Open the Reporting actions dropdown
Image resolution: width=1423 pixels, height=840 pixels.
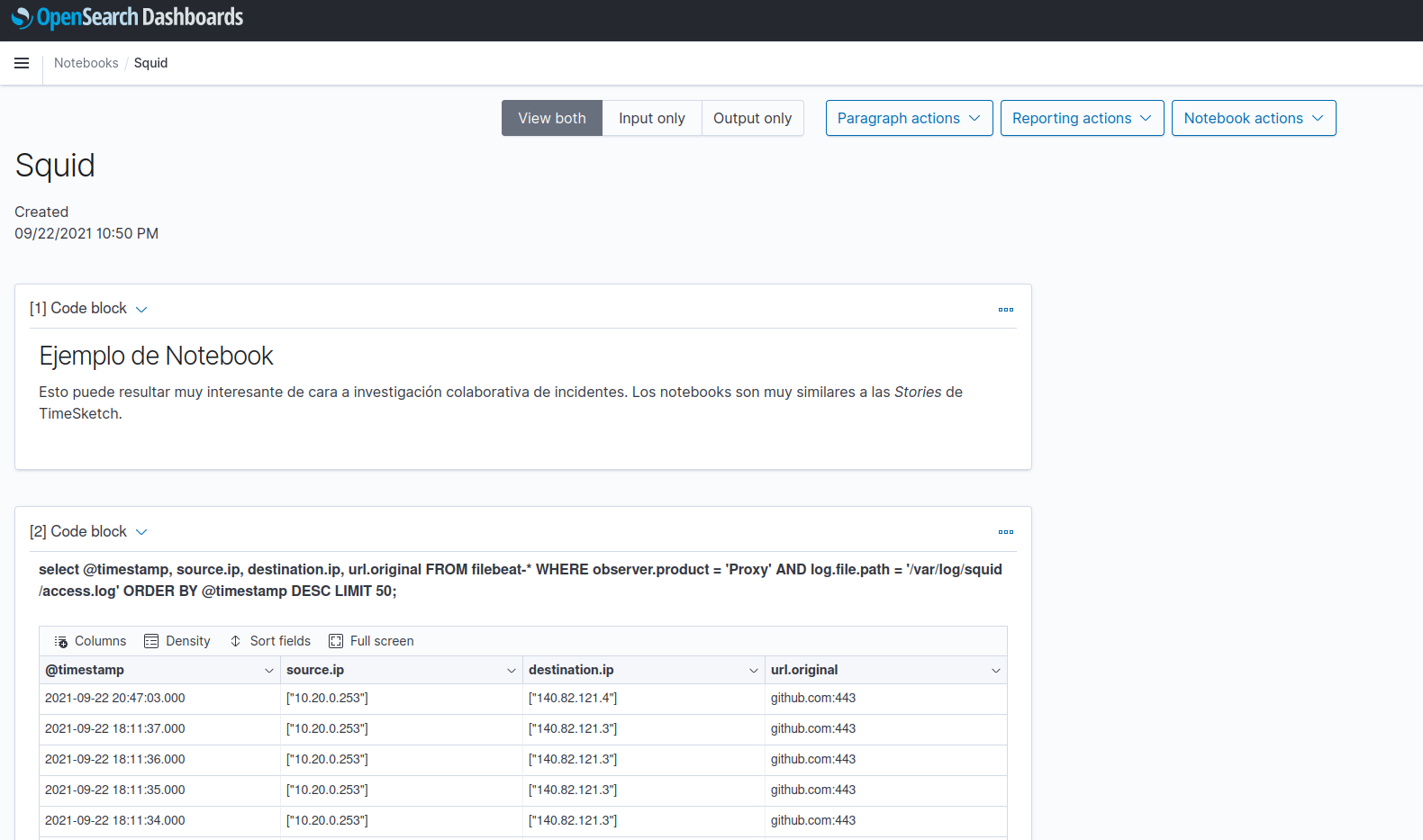point(1082,118)
